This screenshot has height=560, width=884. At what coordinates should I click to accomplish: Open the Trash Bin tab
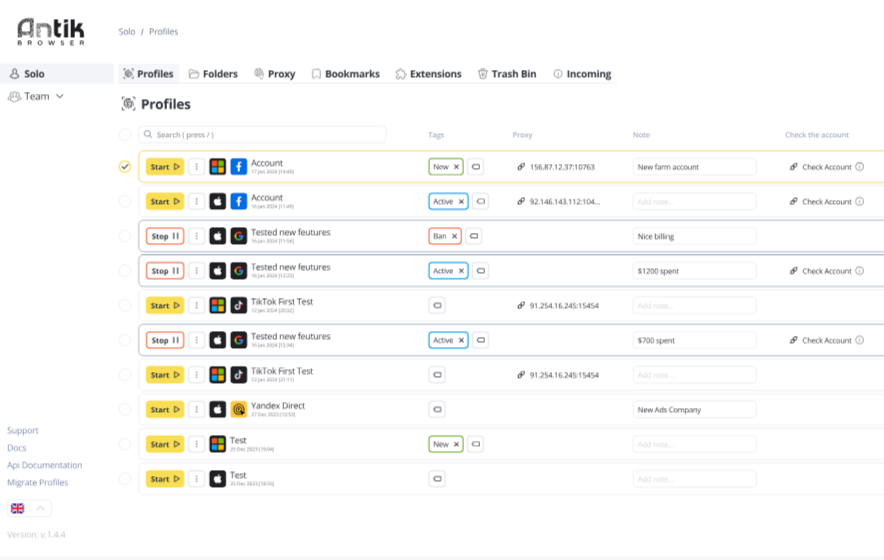click(x=506, y=74)
